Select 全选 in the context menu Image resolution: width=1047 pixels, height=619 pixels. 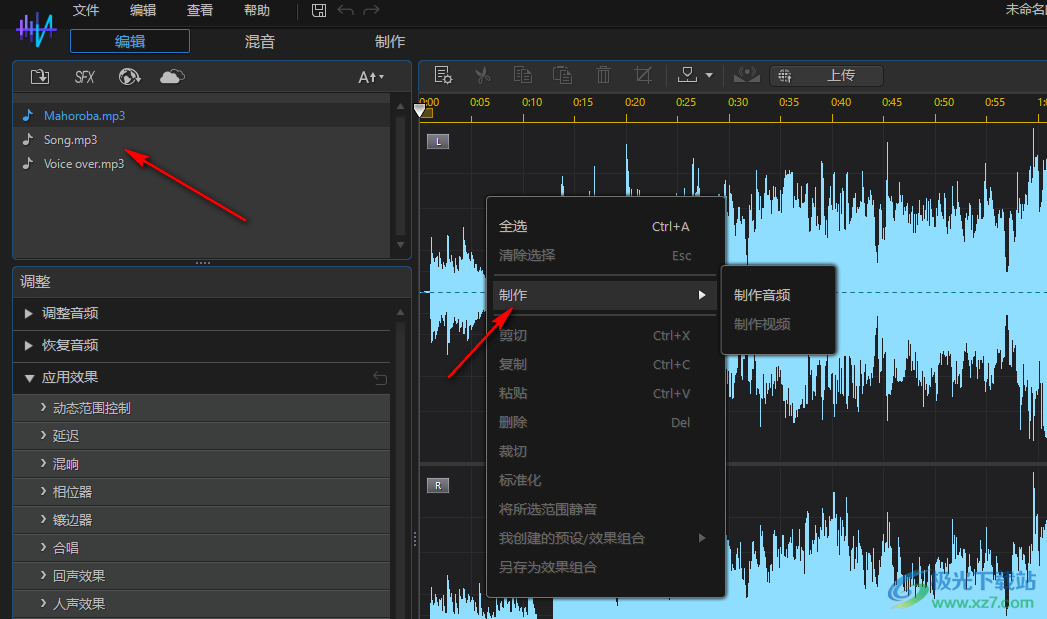tap(513, 226)
